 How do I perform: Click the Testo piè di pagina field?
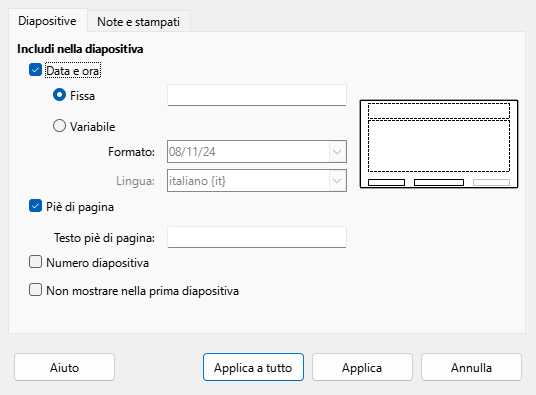[x=257, y=237]
